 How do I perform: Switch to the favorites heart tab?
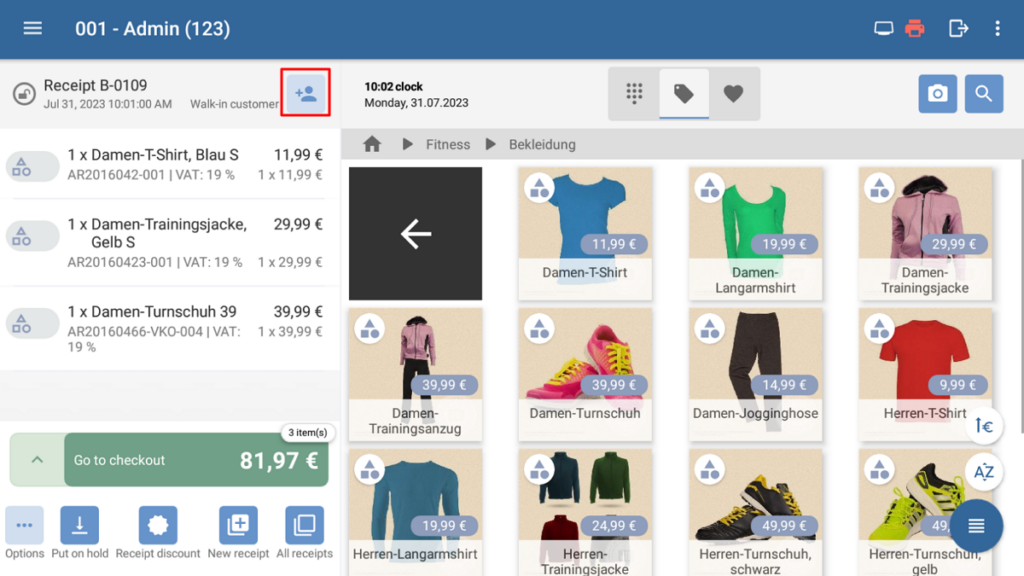coord(734,94)
